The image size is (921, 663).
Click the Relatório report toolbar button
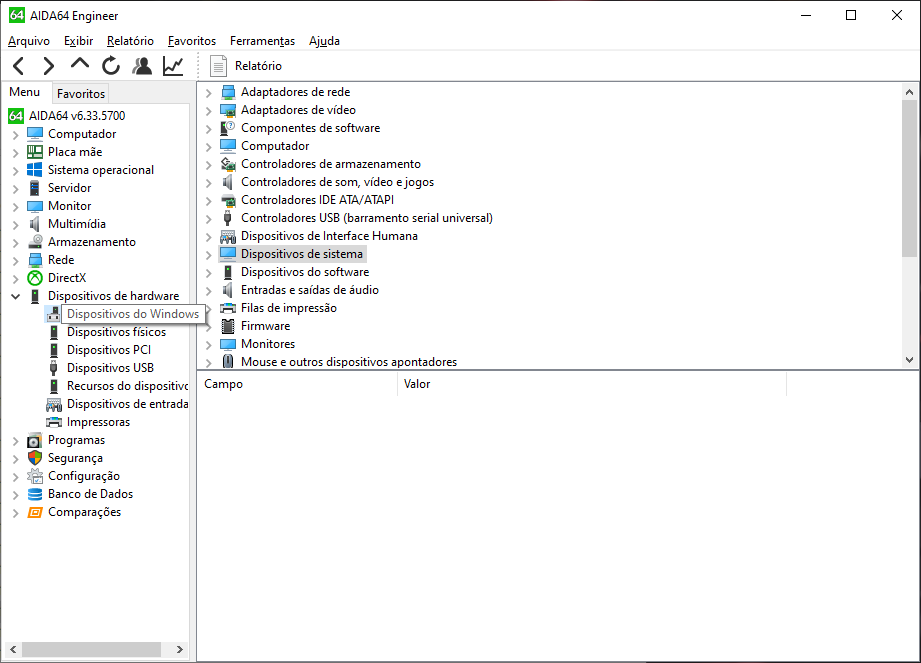[246, 66]
